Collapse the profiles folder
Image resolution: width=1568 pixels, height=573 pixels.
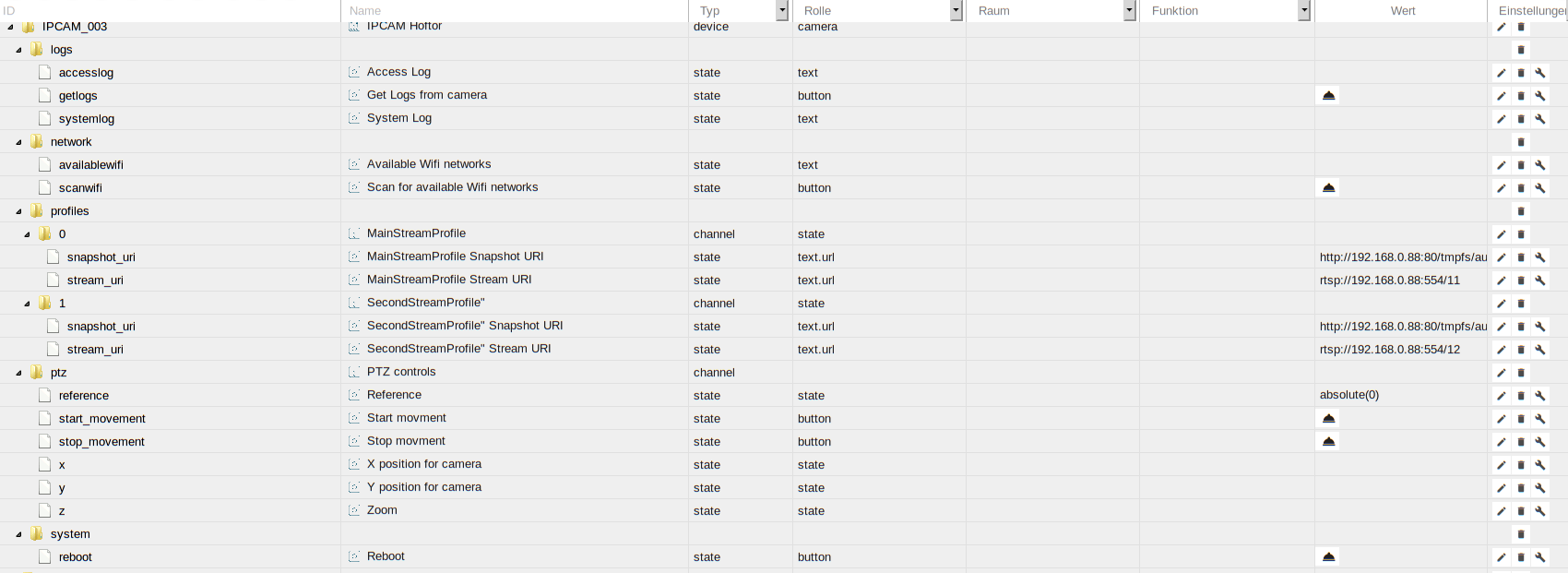(18, 211)
